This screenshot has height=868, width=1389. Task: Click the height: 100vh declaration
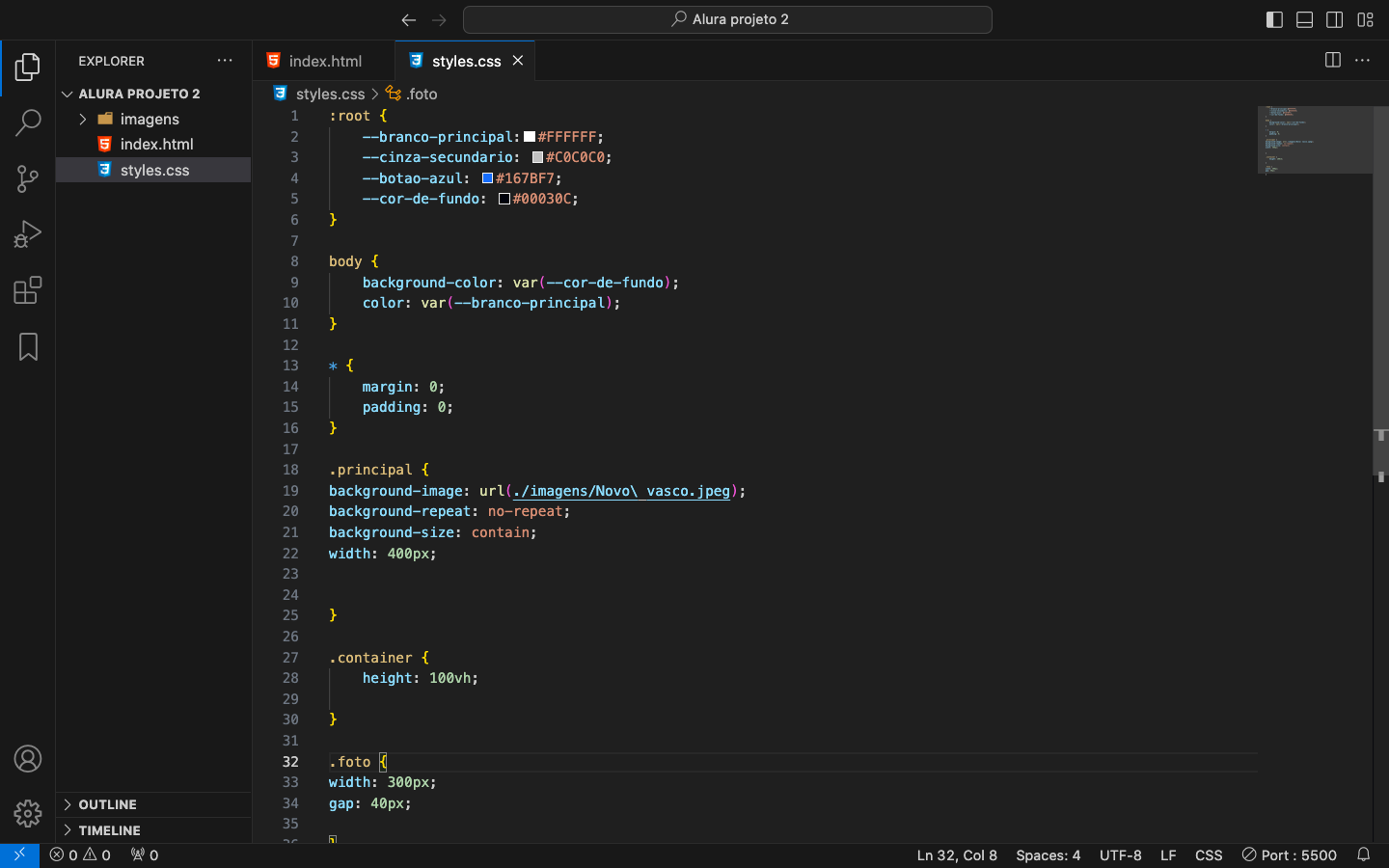pos(420,678)
